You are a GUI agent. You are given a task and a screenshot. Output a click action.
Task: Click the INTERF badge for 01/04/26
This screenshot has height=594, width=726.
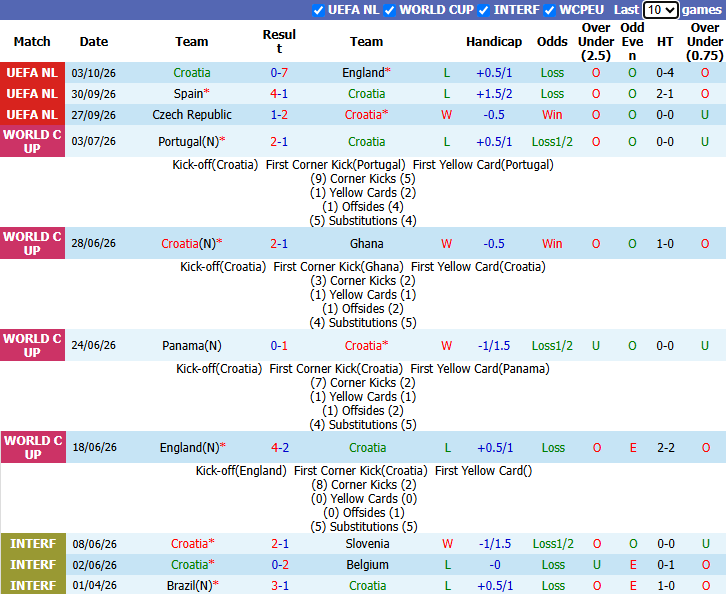[33, 585]
